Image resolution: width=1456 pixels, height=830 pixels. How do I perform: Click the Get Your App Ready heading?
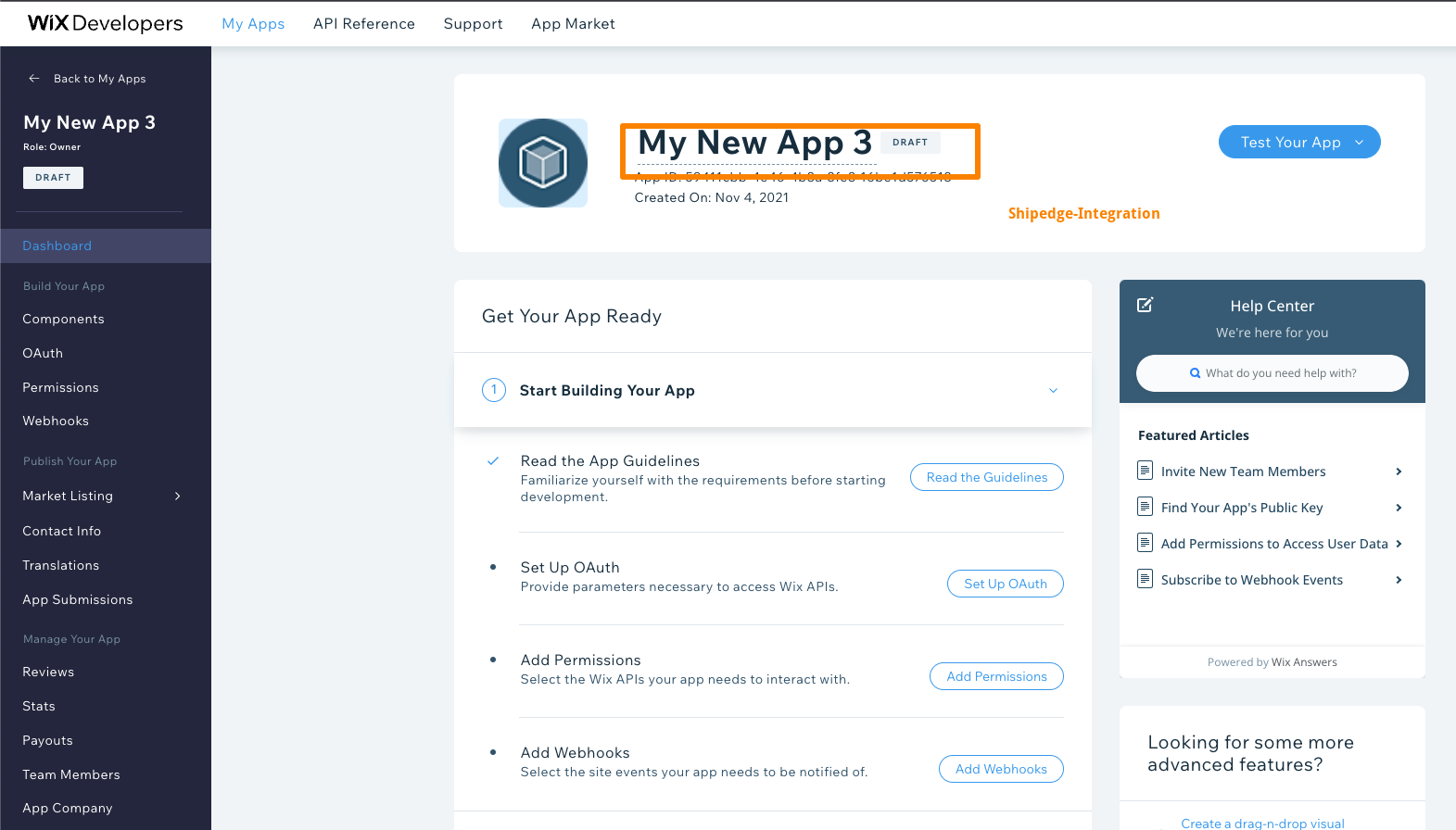pyautogui.click(x=572, y=316)
